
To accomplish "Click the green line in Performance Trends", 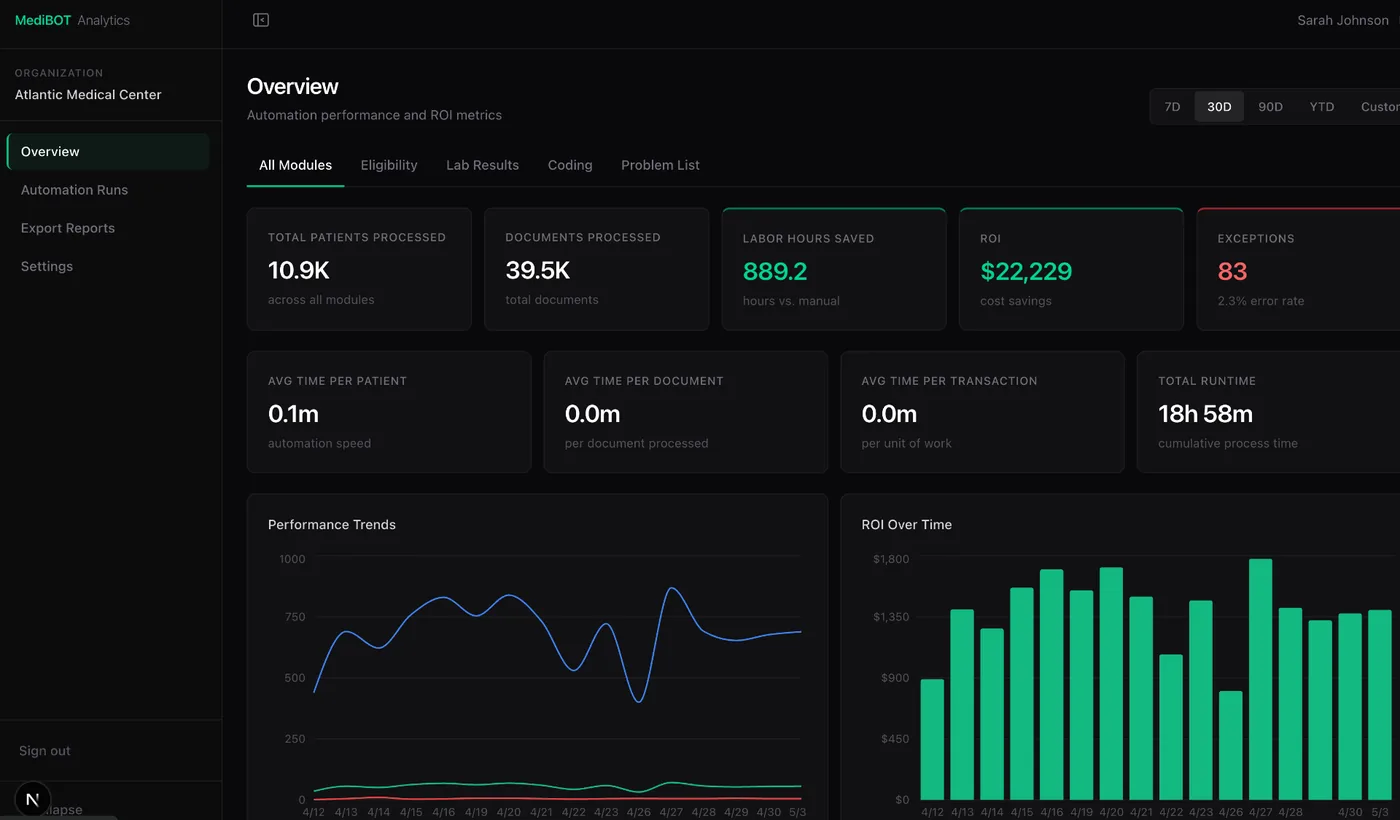I will point(557,786).
